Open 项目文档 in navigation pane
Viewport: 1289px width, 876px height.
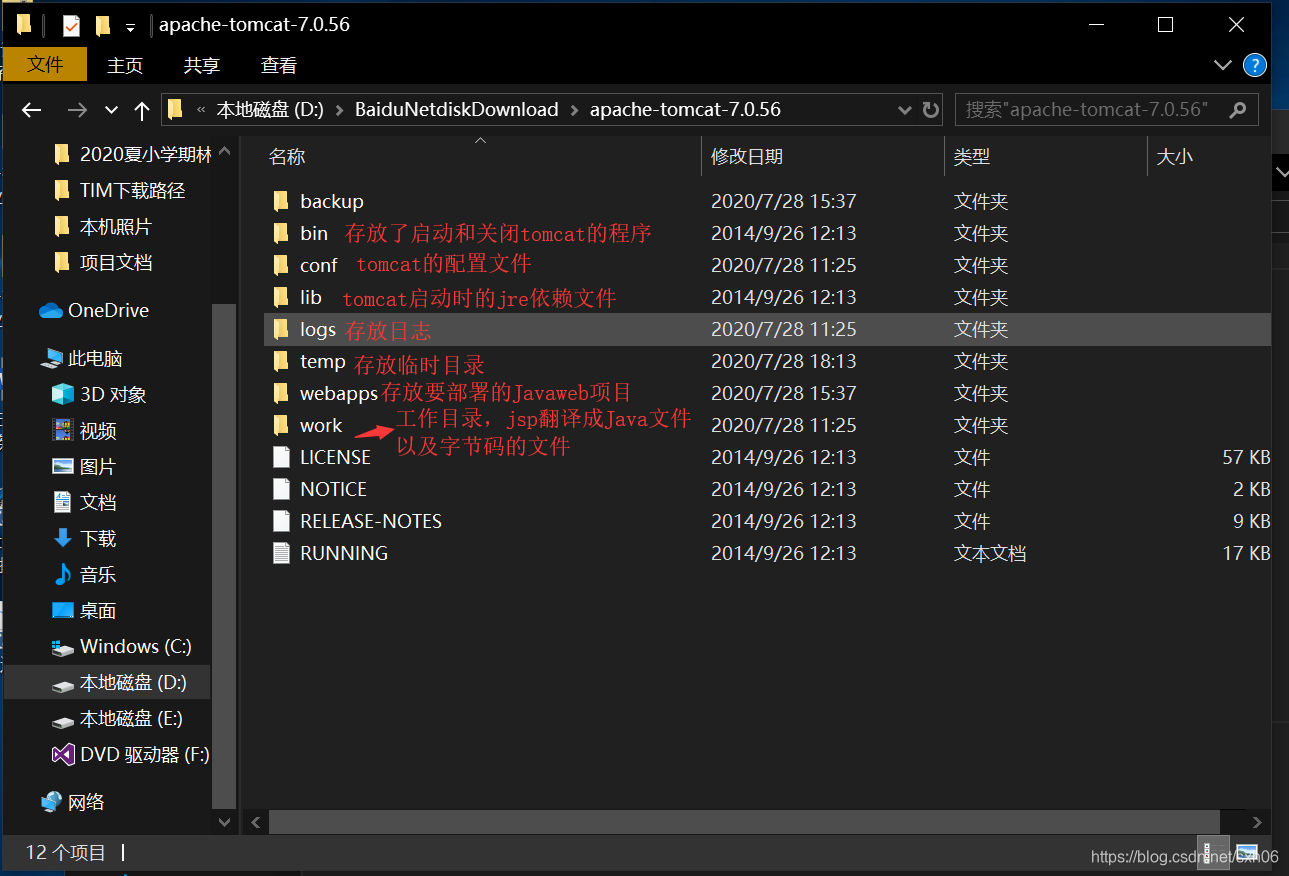pyautogui.click(x=102, y=262)
